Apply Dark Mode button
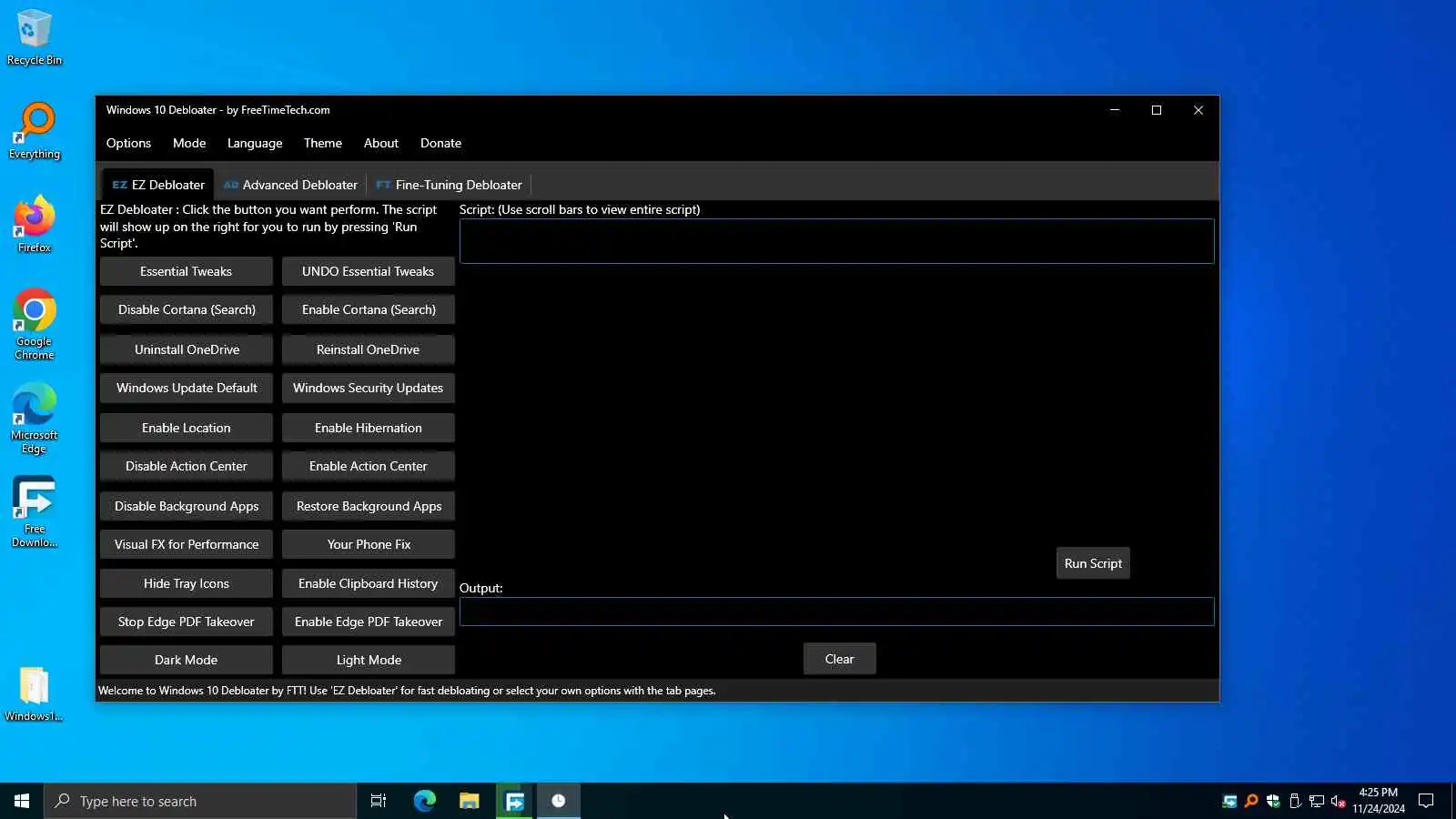 187,660
